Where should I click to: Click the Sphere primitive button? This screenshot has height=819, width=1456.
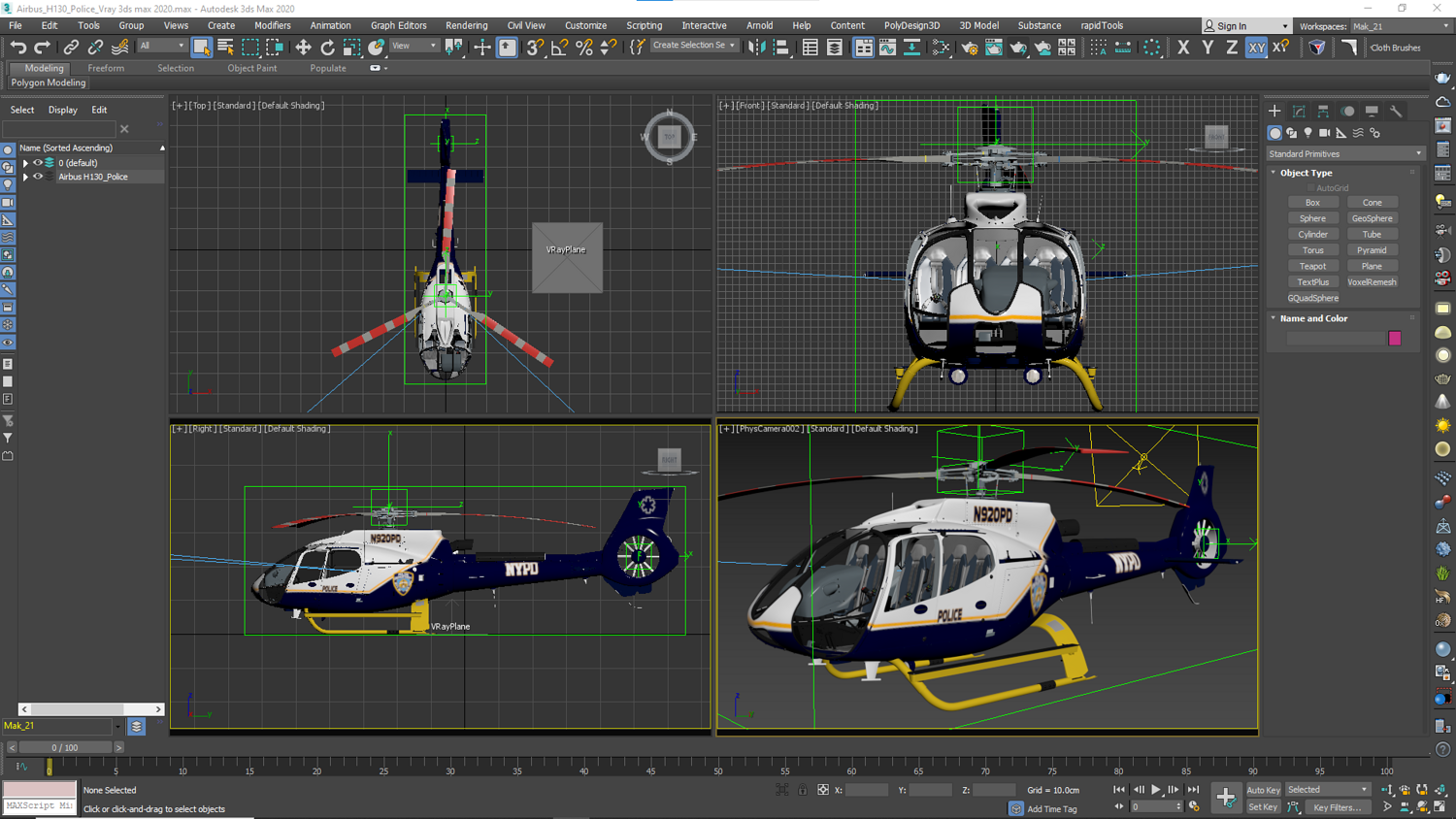[1312, 218]
